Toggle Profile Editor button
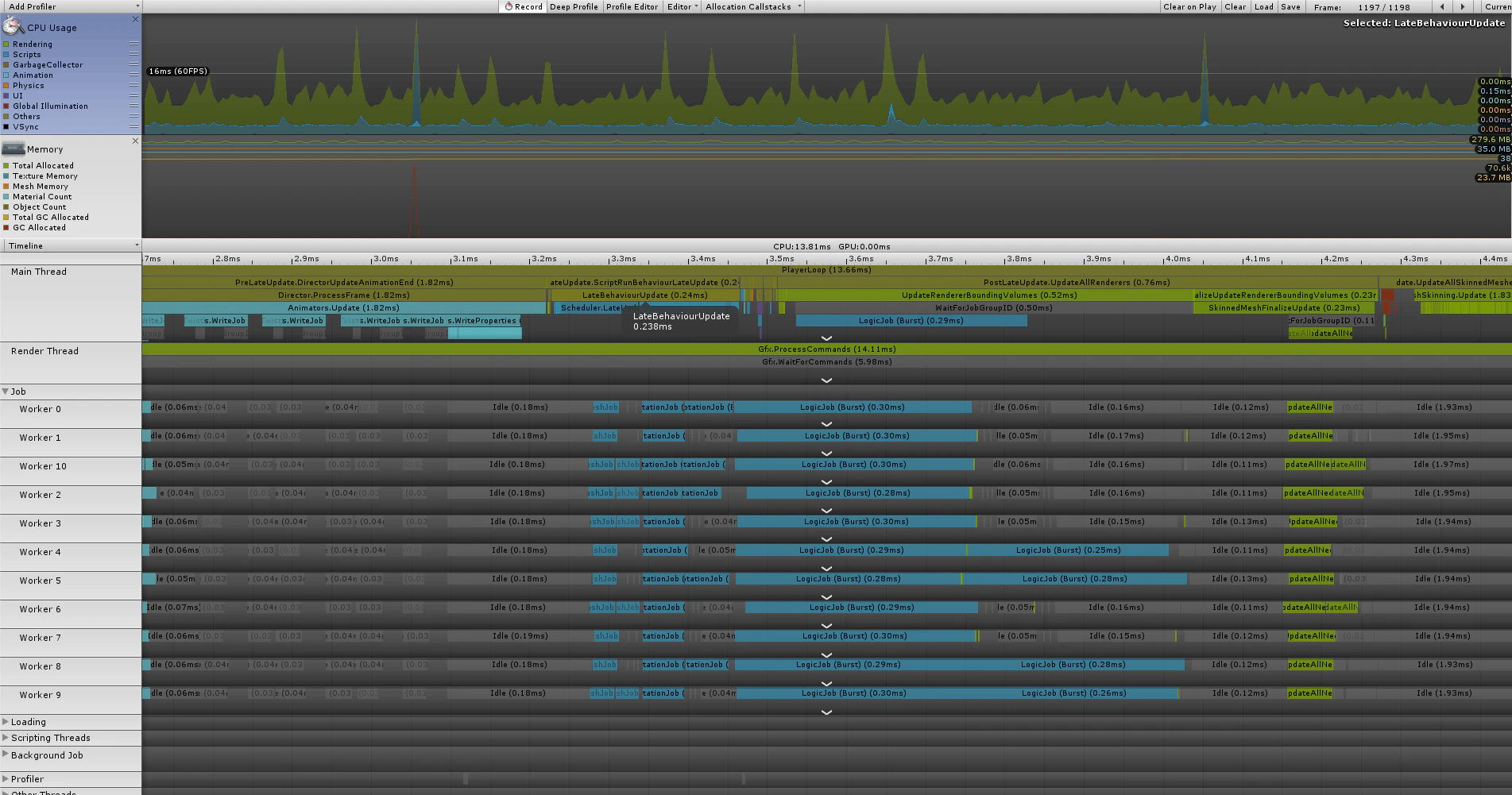The height and width of the screenshot is (795, 1512). click(632, 6)
